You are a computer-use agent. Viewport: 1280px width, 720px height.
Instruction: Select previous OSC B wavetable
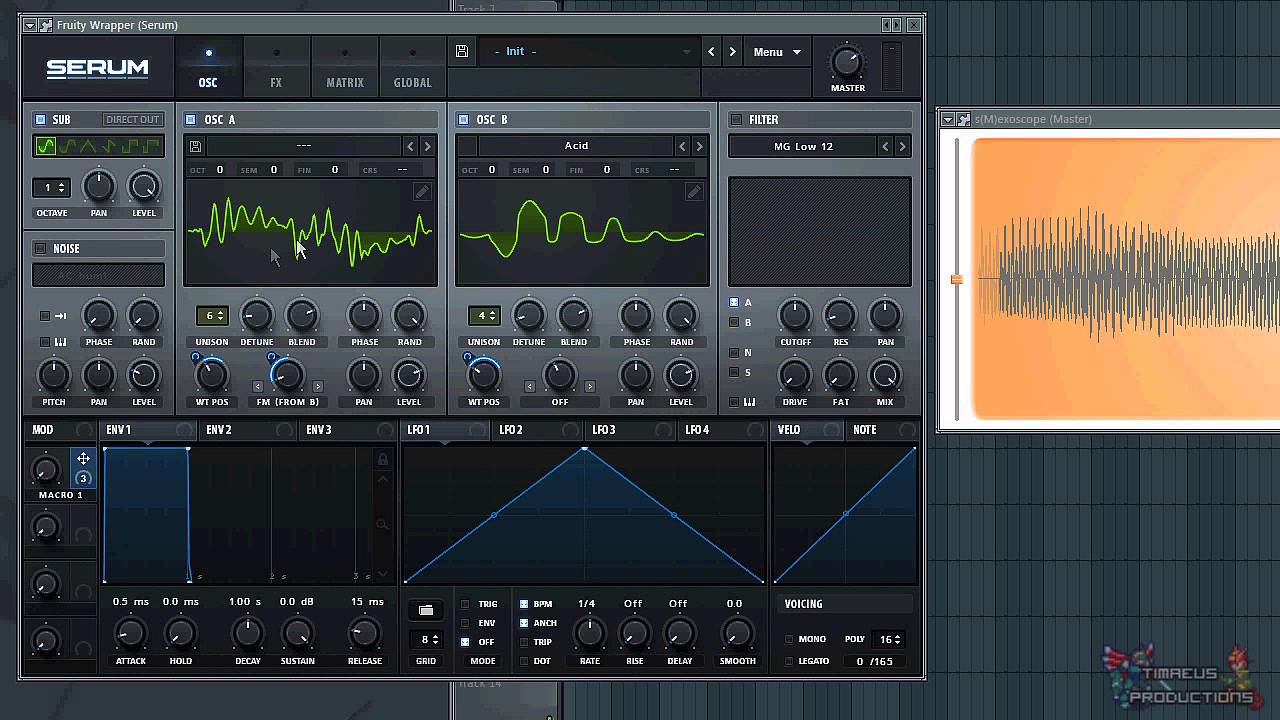pos(682,146)
